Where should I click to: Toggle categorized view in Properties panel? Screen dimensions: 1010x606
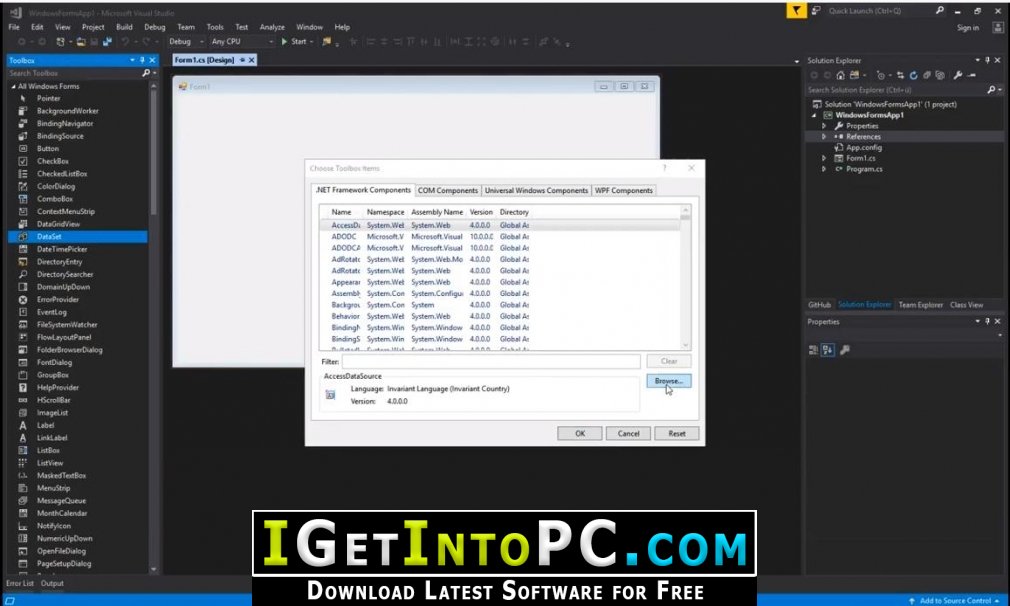(813, 350)
